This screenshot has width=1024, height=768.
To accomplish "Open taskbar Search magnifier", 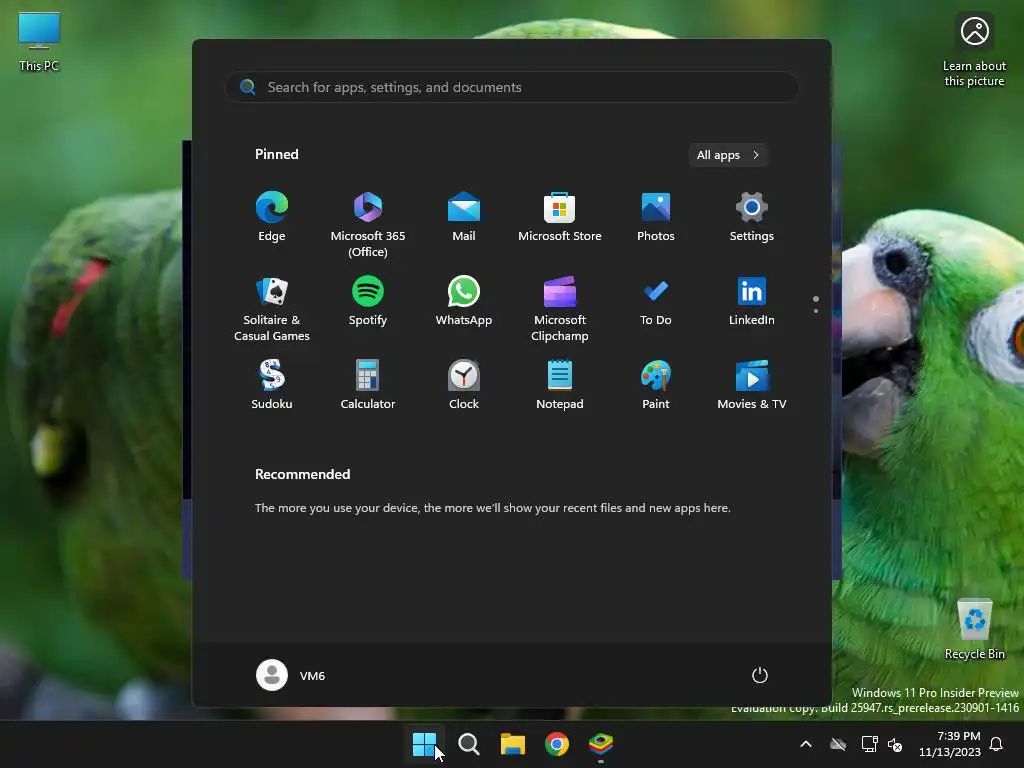I will (469, 744).
